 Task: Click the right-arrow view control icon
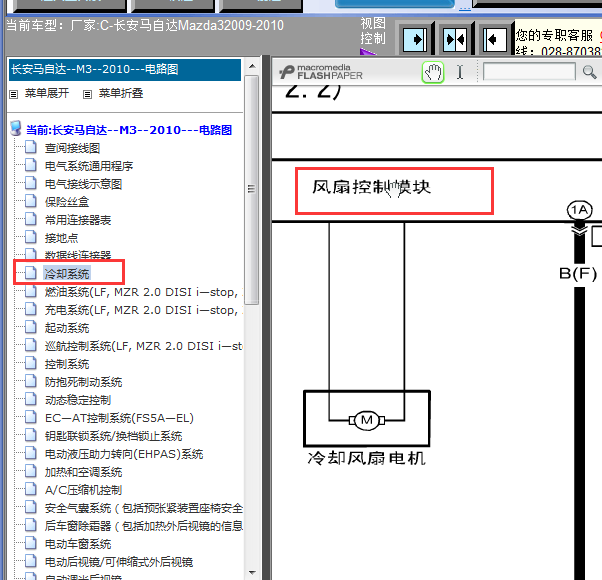[x=415, y=40]
